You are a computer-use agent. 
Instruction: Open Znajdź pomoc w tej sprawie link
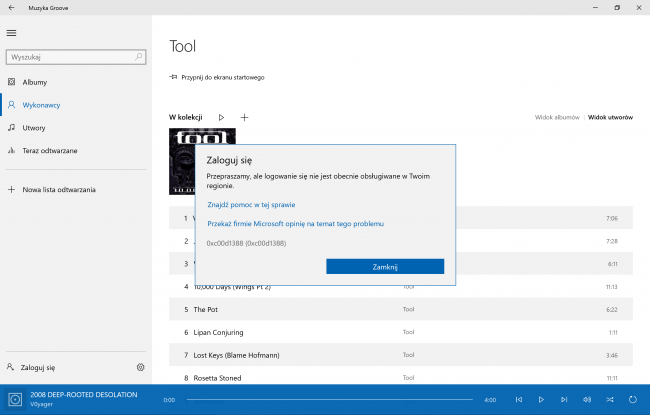[x=251, y=205]
